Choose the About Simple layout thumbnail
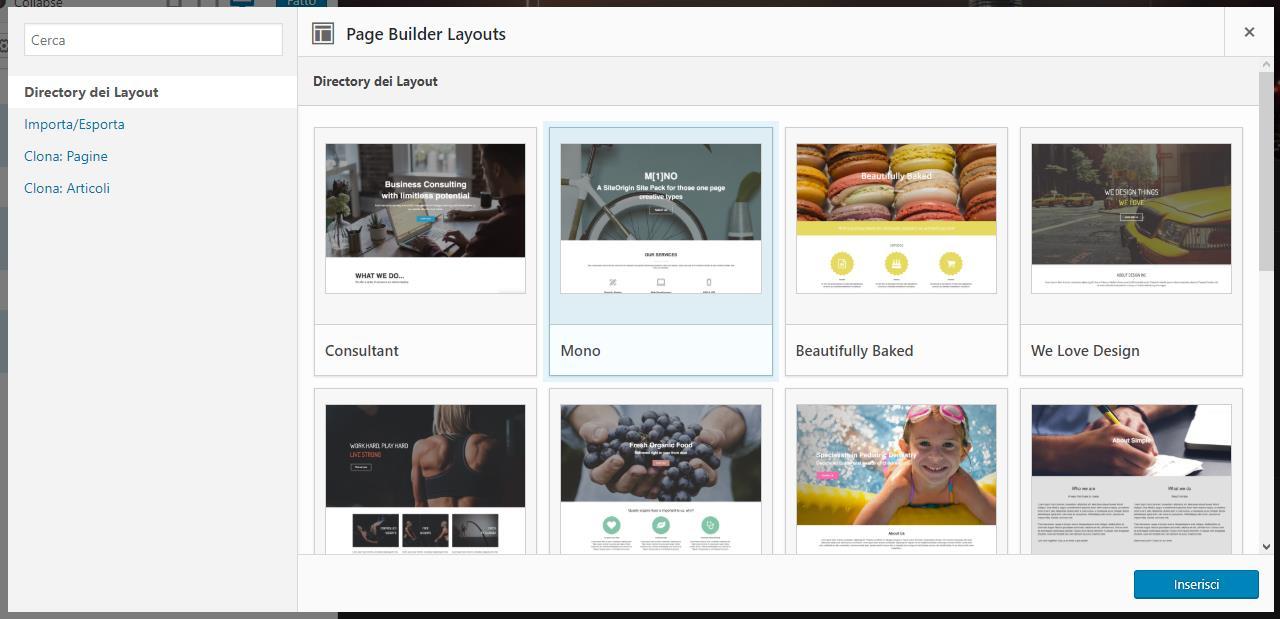This screenshot has height=619, width=1280. [1131, 478]
